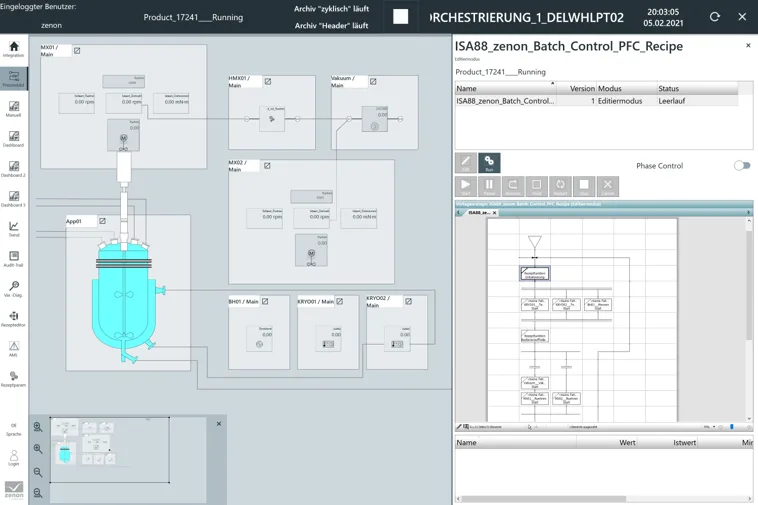
Task: Click the Status column header in recipe list
Action: pos(697,88)
